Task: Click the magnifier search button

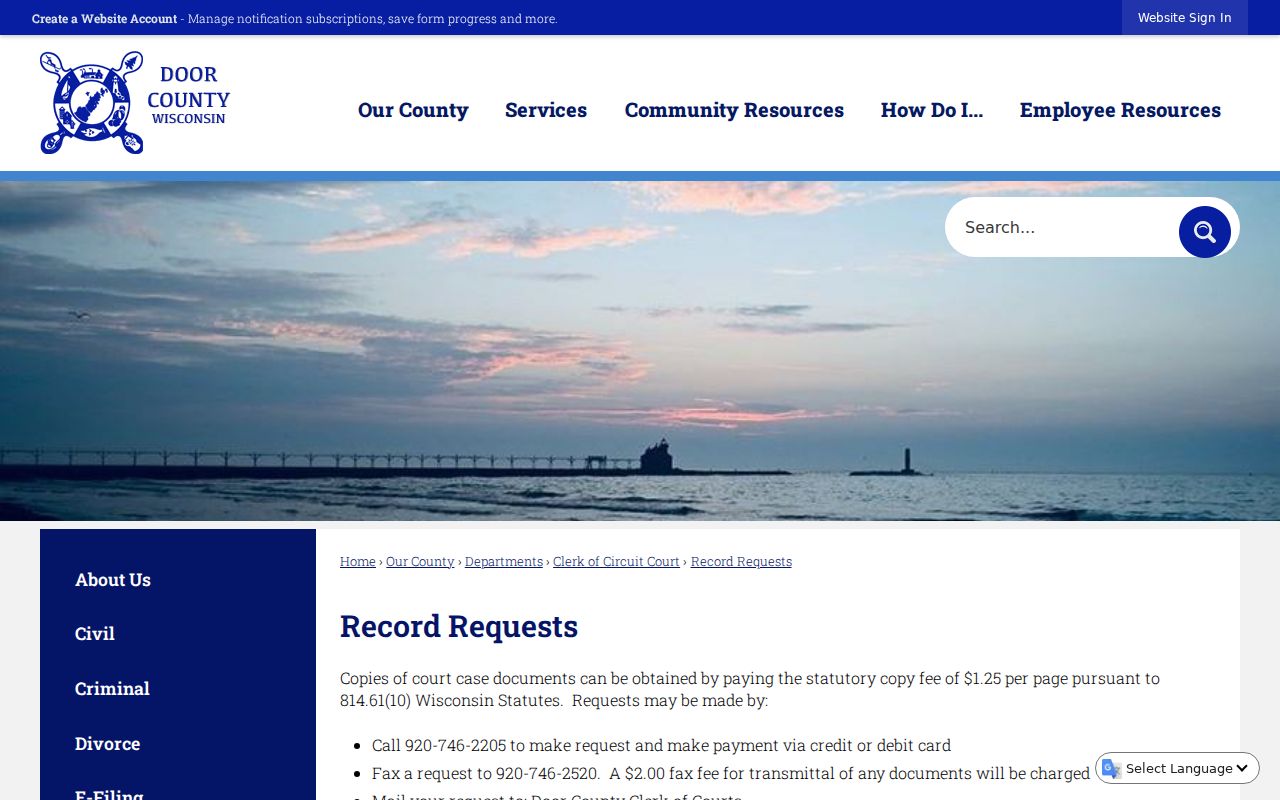Action: coord(1204,232)
